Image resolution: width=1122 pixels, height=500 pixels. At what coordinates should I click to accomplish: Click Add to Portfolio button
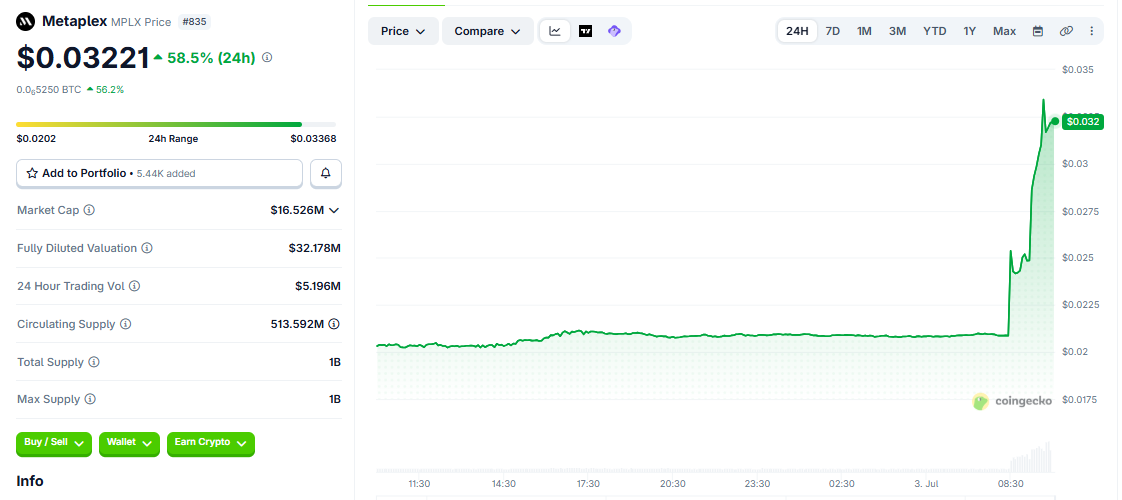click(160, 173)
